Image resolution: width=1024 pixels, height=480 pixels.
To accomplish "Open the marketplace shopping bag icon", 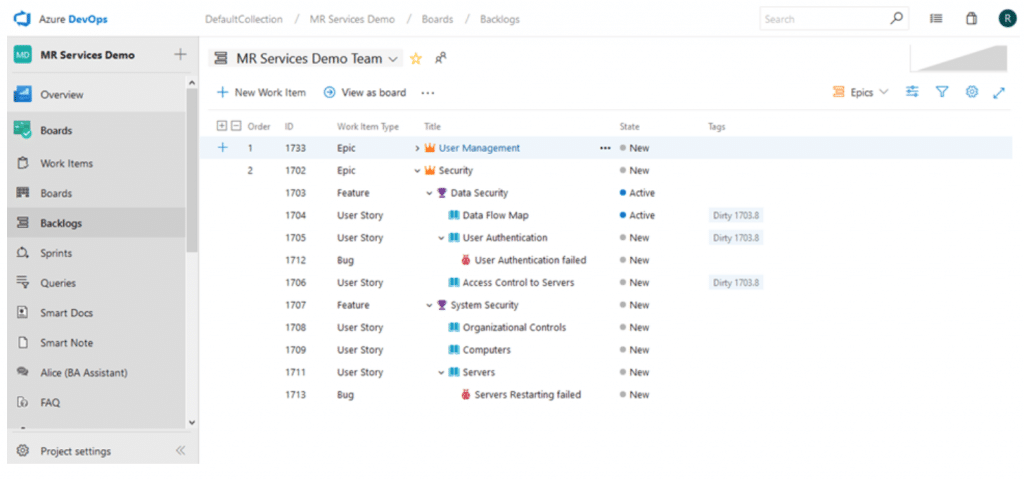I will (972, 19).
